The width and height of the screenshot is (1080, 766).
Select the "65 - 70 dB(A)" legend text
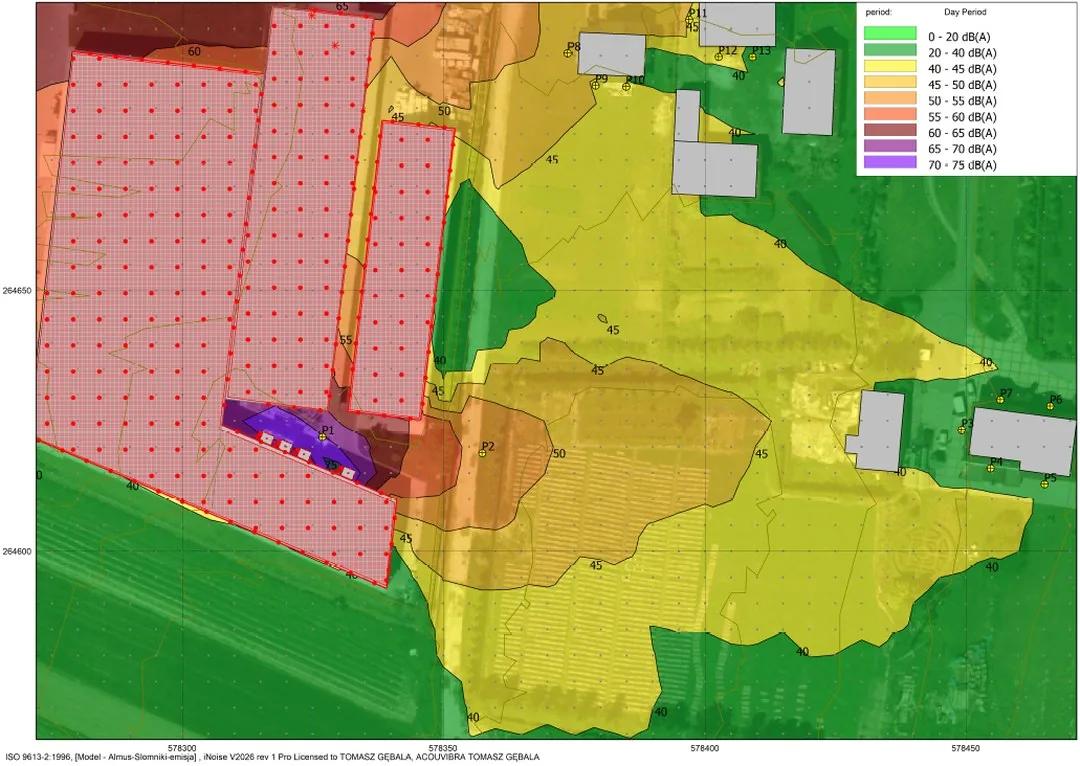pyautogui.click(x=962, y=149)
